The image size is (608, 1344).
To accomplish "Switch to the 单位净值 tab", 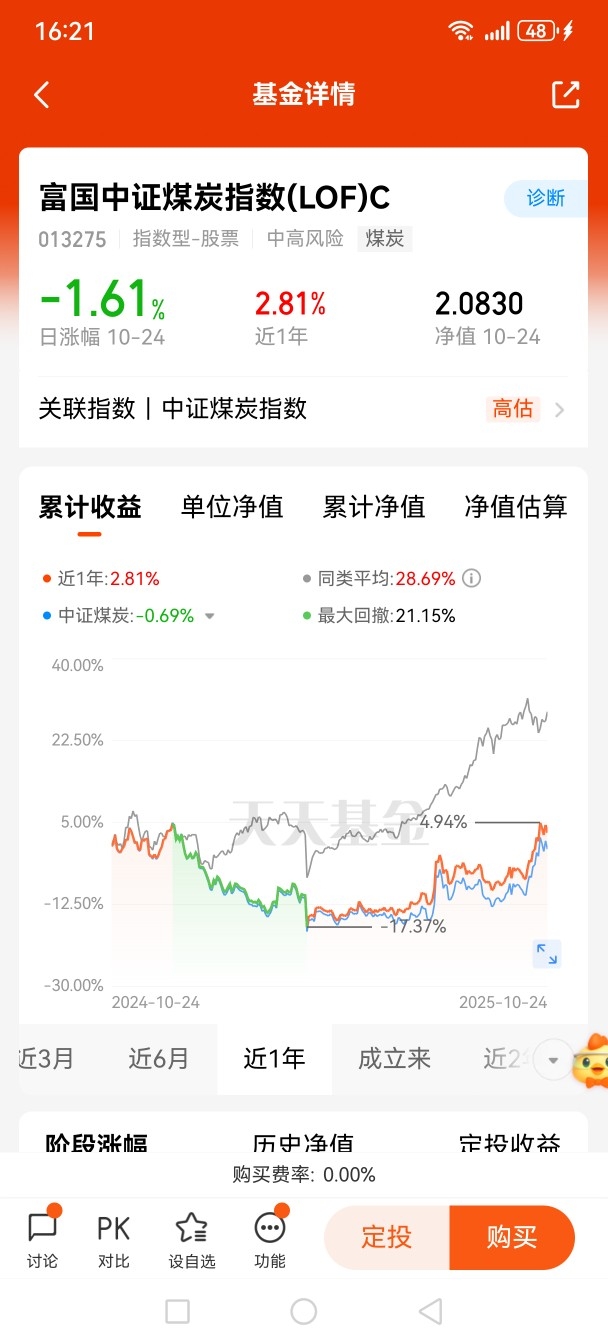I will coord(232,507).
